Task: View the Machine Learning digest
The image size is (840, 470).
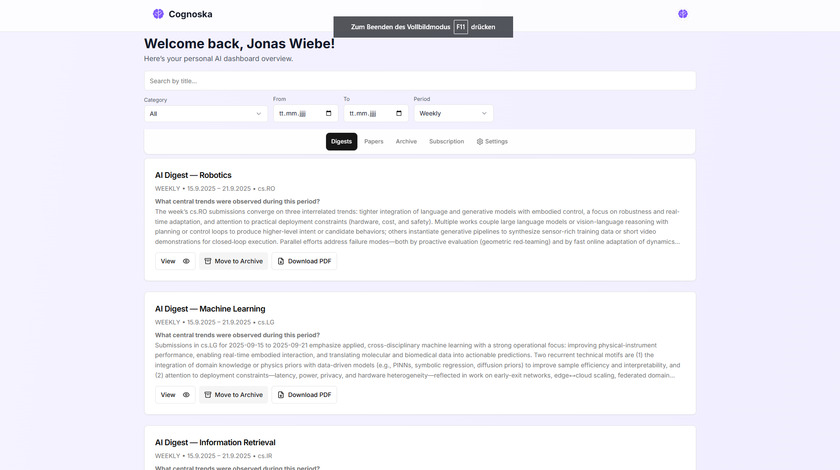Action: pos(175,395)
